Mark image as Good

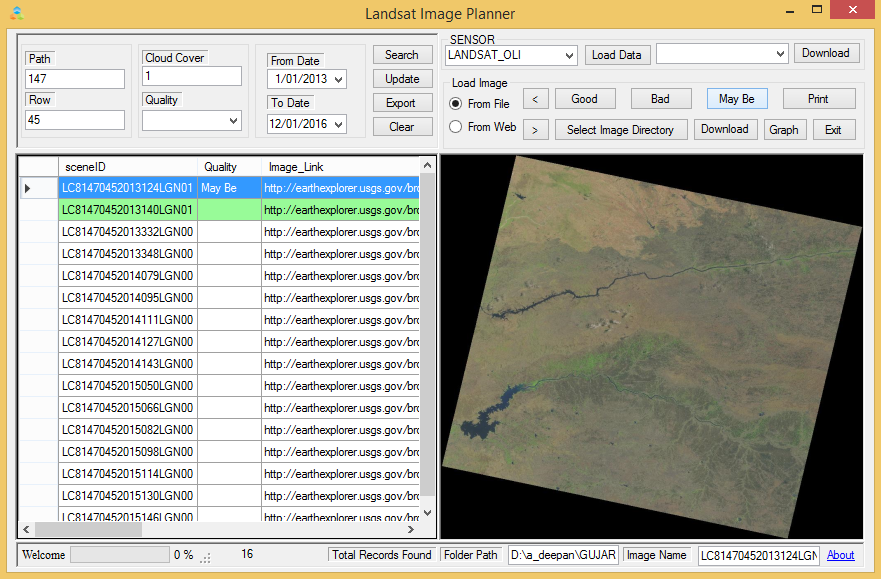(x=584, y=99)
